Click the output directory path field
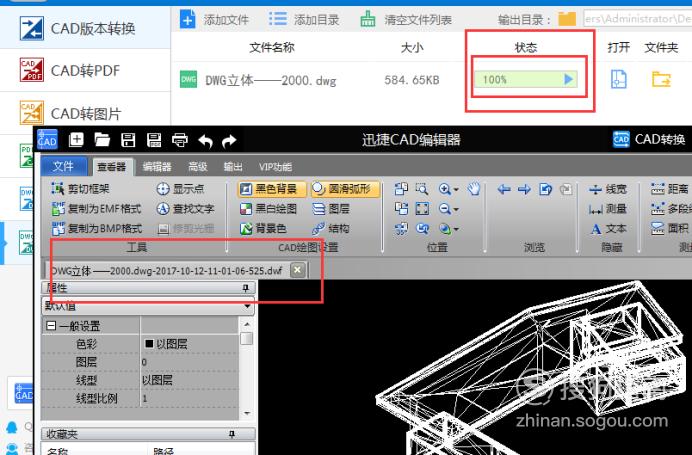Screen dimensions: 692x455 click(x=637, y=19)
